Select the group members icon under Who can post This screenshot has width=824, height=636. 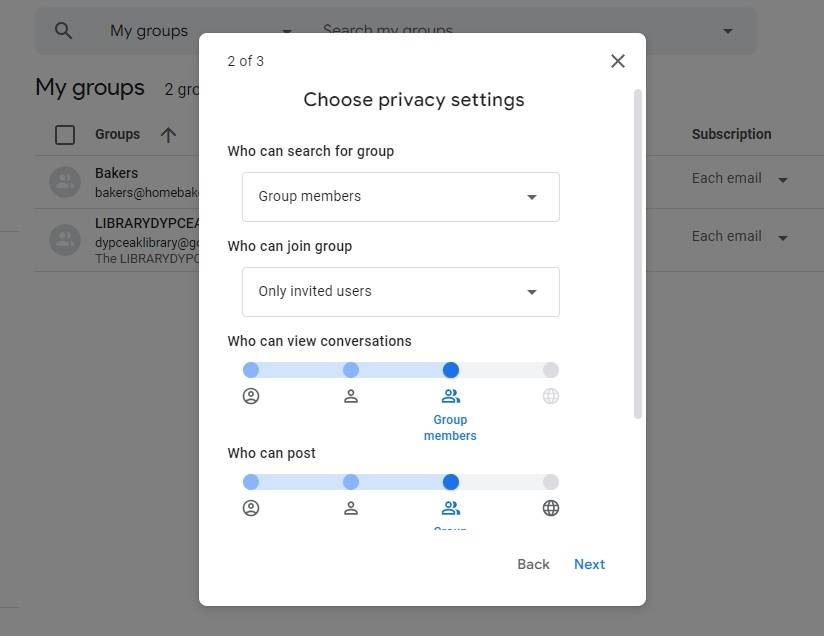coord(450,507)
